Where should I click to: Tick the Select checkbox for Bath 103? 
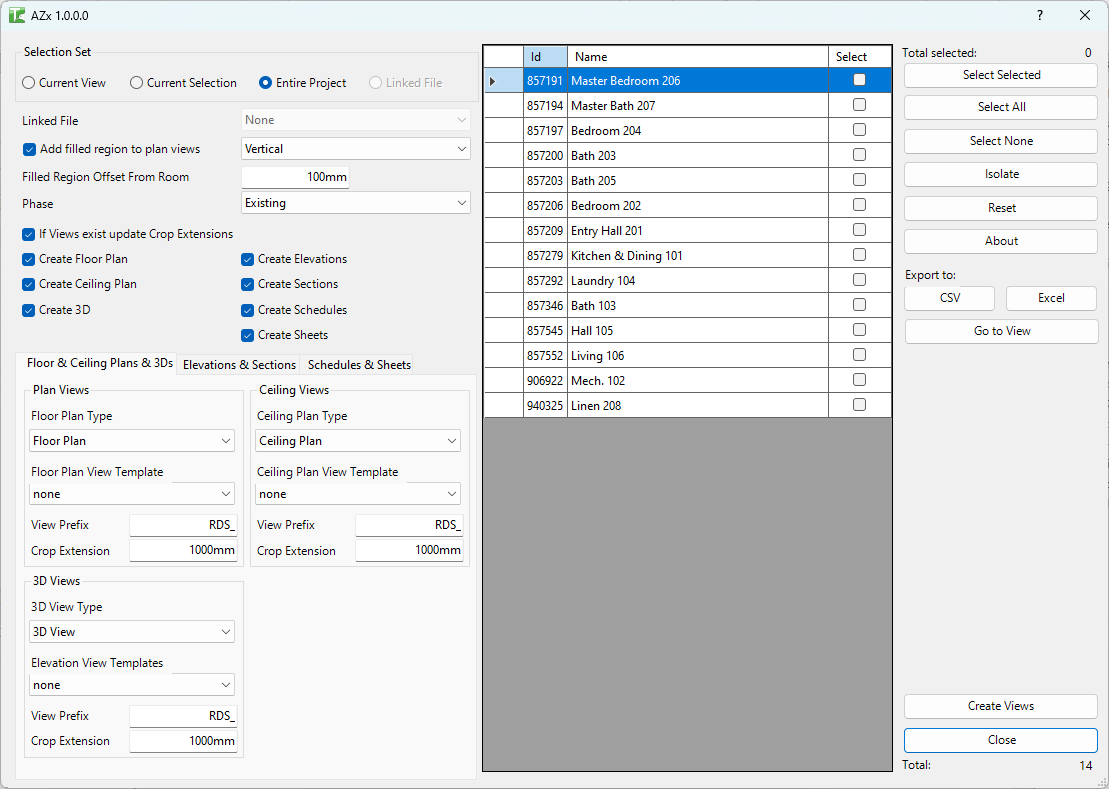(859, 305)
